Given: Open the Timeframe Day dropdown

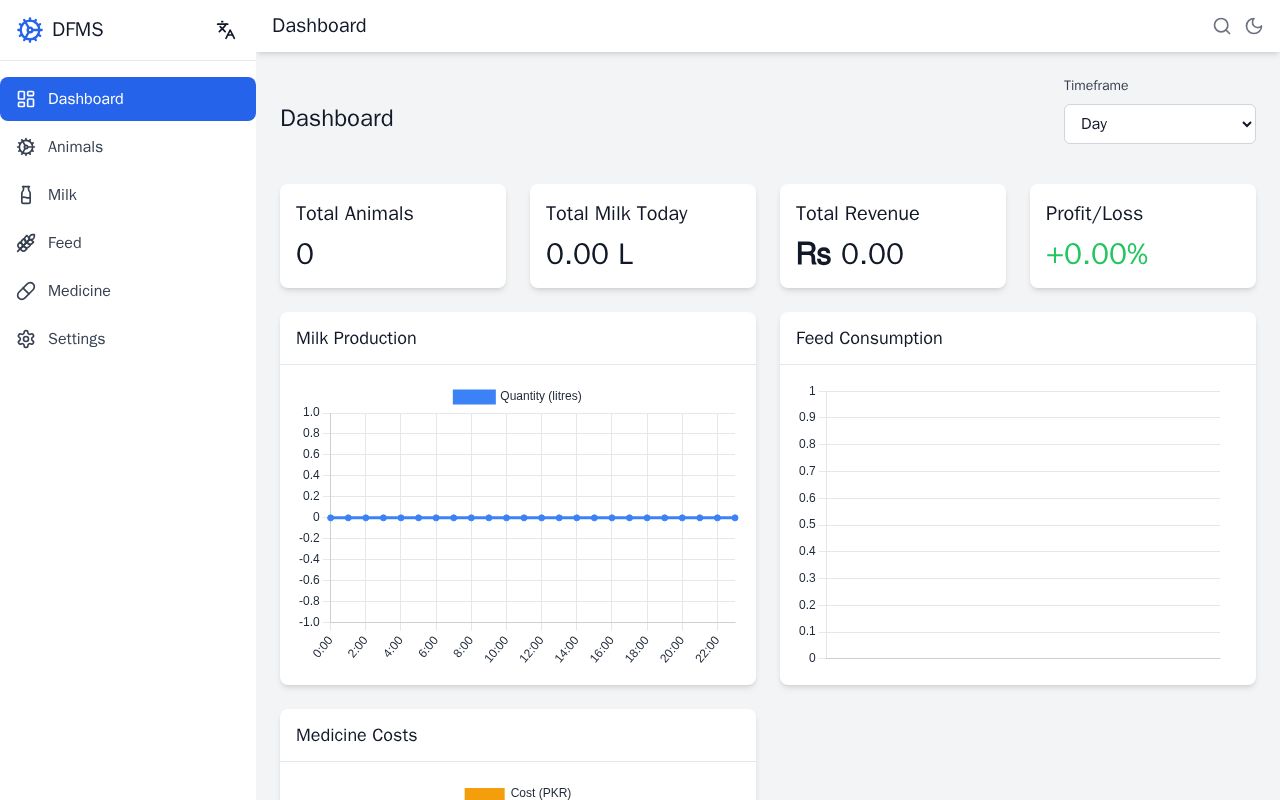Looking at the screenshot, I should (x=1160, y=124).
